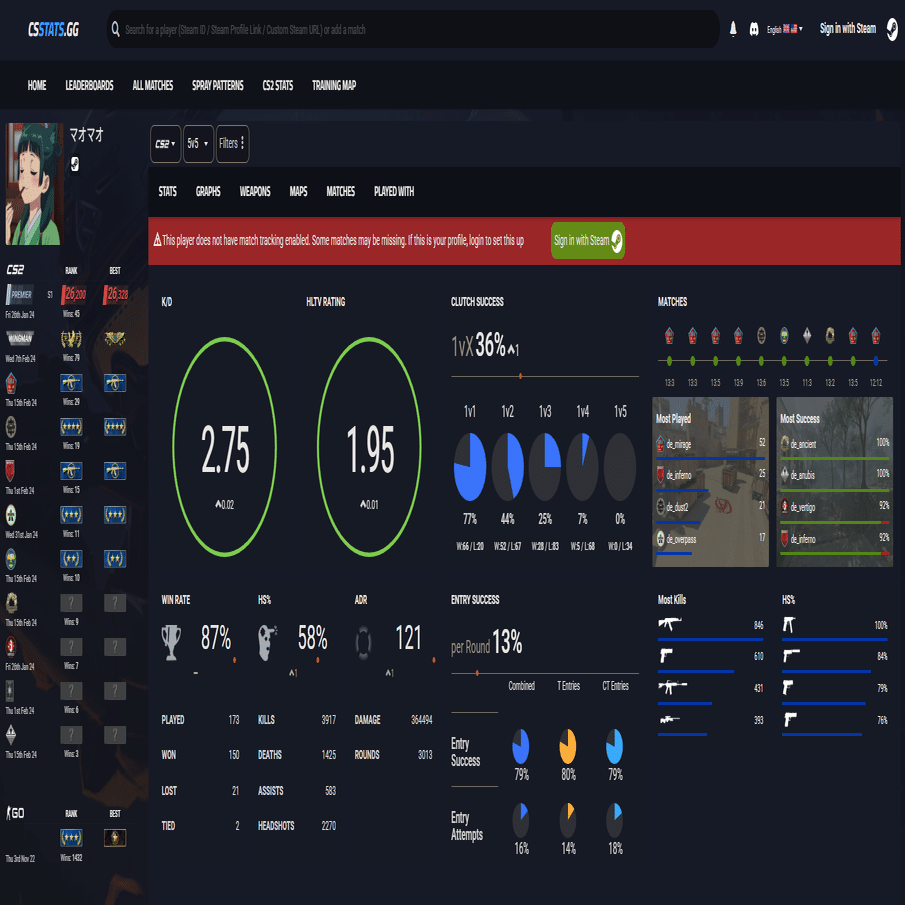Screen dimensions: 905x905
Task: Click the de_inferno icon in Most Played
Action: pyautogui.click(x=660, y=475)
